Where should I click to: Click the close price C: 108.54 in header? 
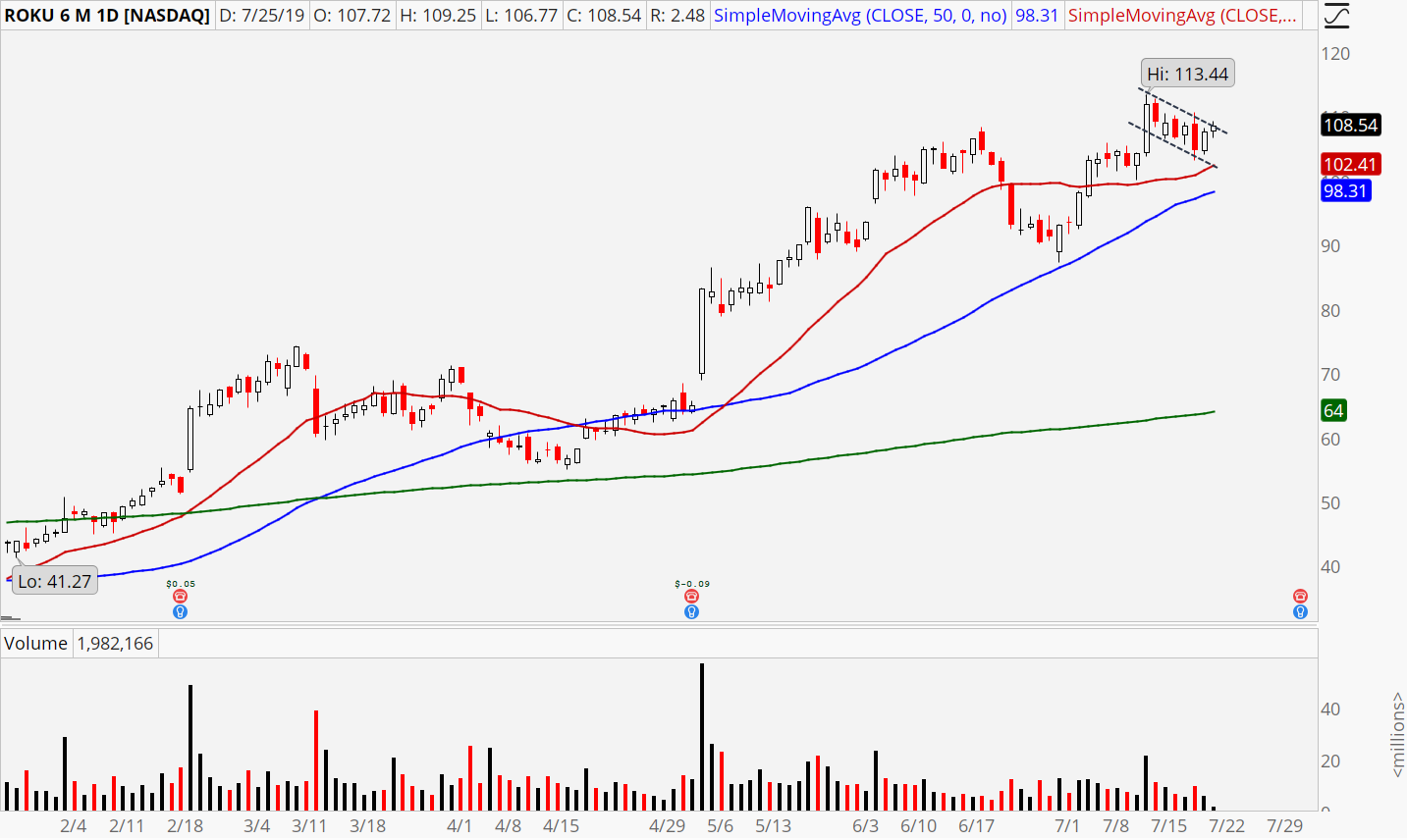604,16
